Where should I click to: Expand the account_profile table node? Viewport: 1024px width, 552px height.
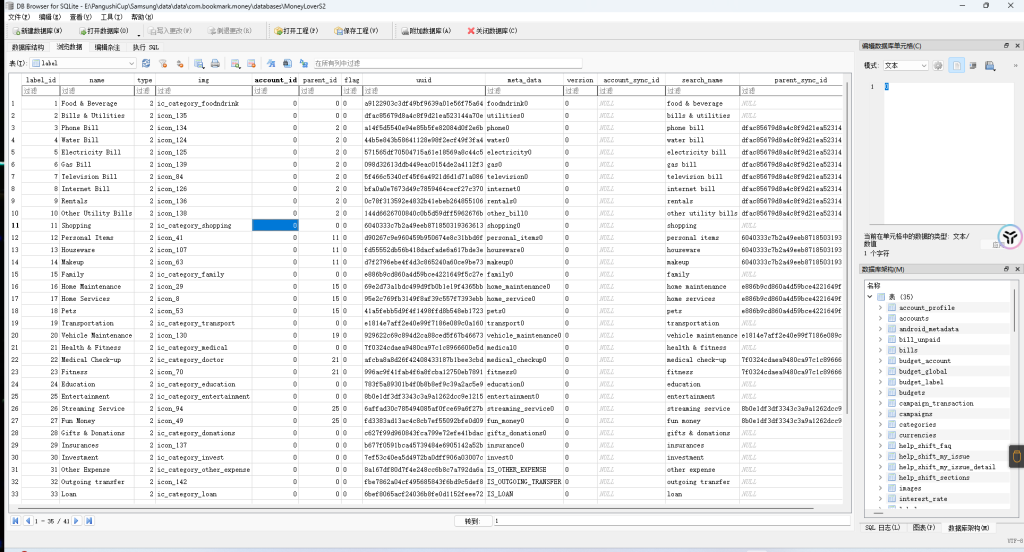(880, 308)
